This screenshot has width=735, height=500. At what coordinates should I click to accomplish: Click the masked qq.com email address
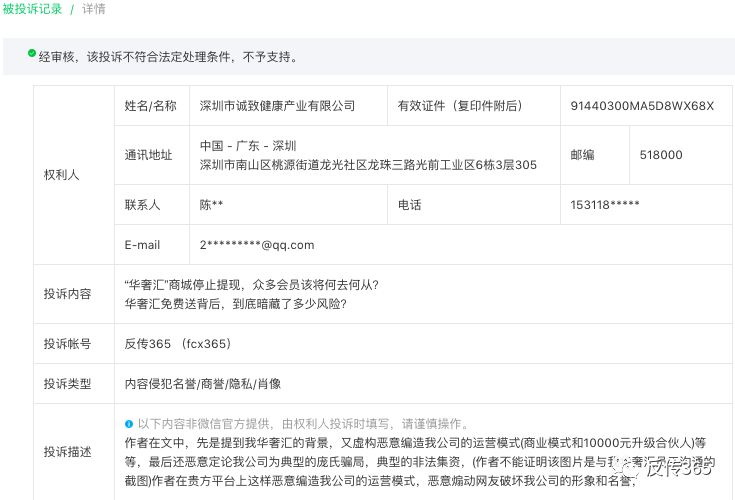(257, 245)
